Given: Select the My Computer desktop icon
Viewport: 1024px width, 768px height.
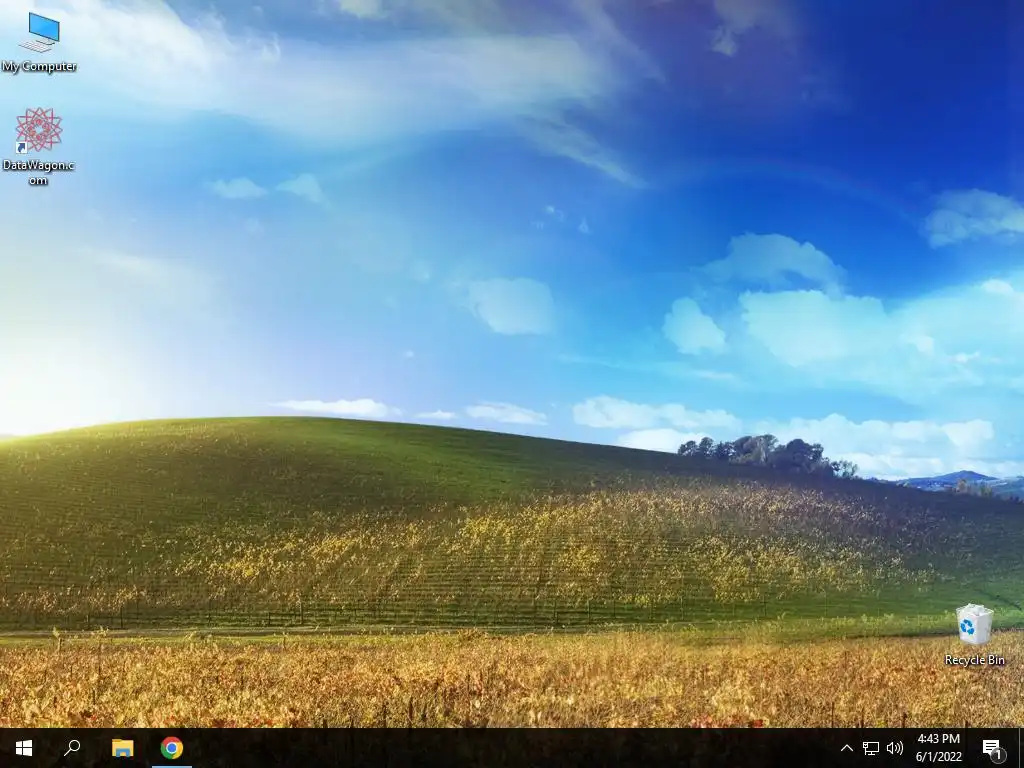Looking at the screenshot, I should (x=39, y=42).
